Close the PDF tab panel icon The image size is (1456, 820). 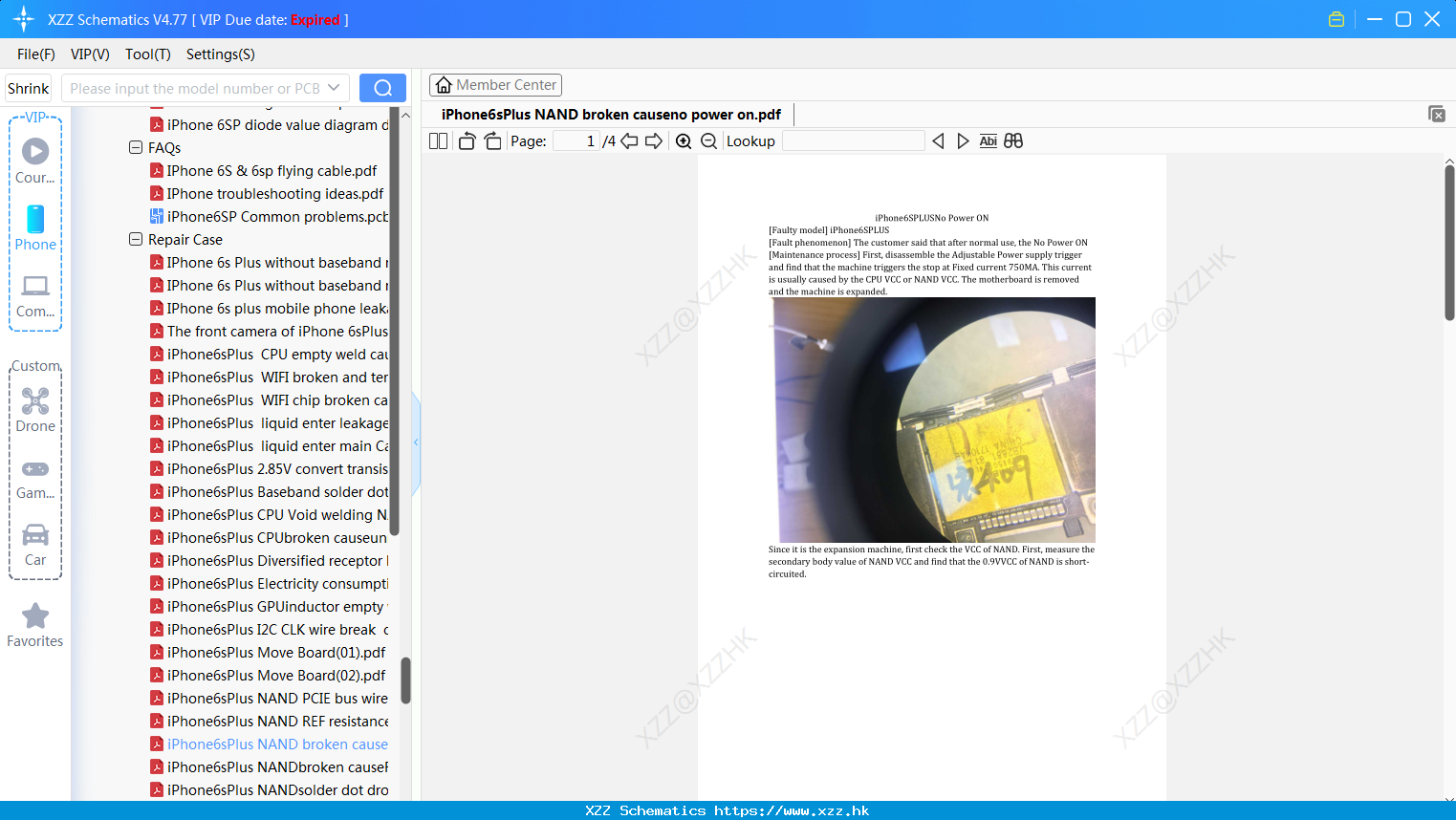point(1437,114)
